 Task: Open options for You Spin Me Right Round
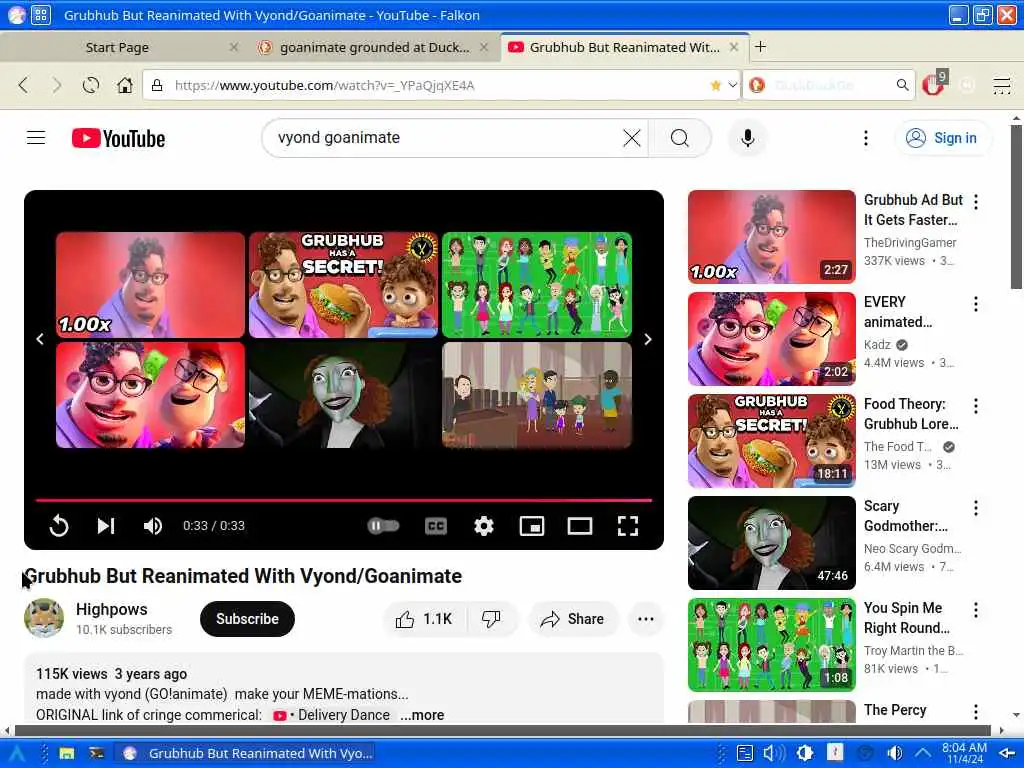[976, 610]
